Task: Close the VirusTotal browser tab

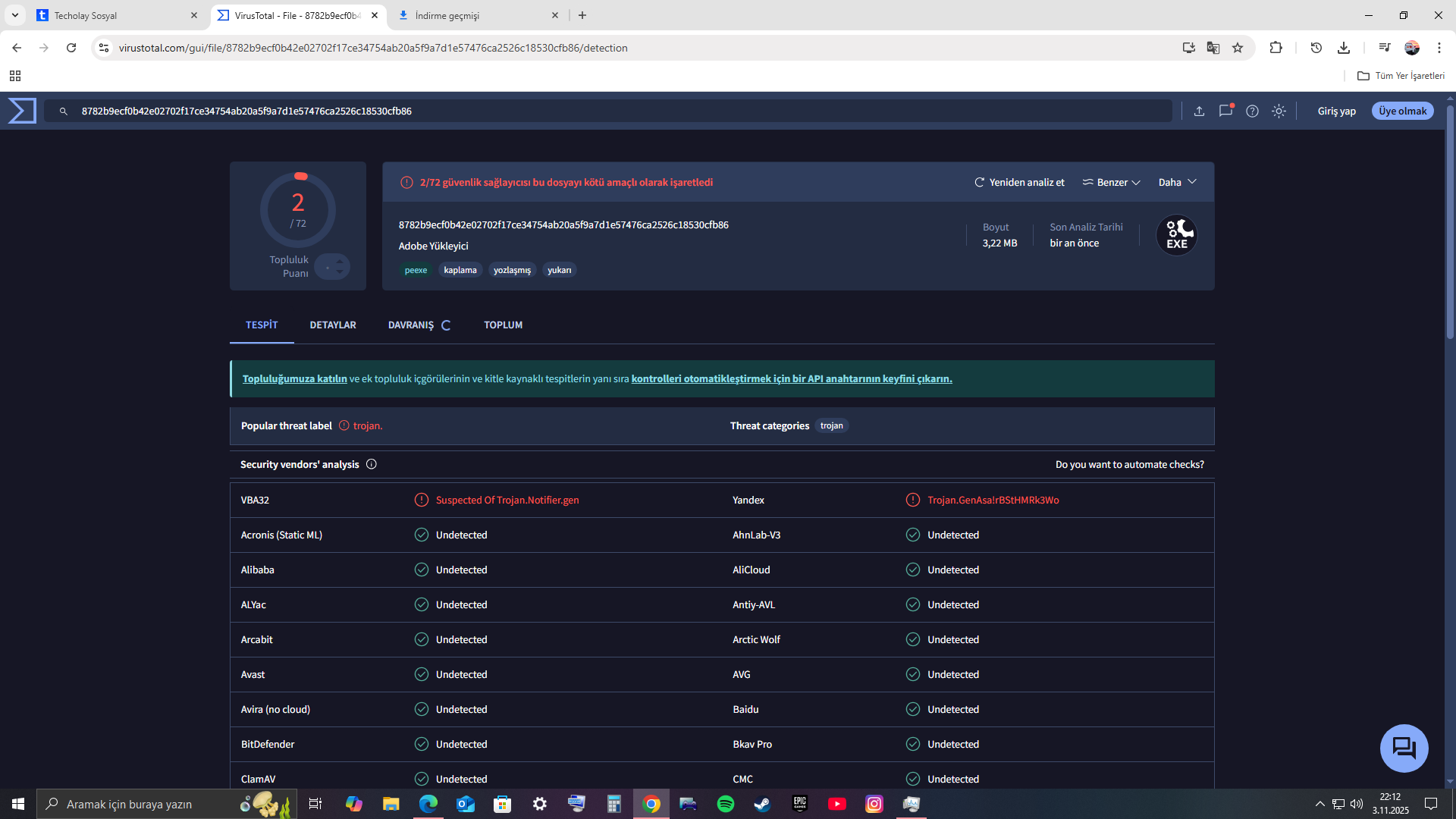Action: click(375, 15)
